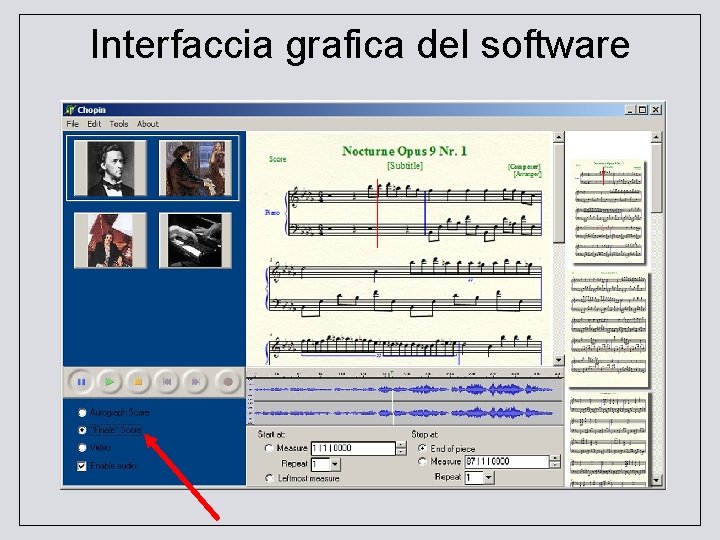This screenshot has height=540, width=720.
Task: Click the second score page thumbnail
Action: pos(608,328)
